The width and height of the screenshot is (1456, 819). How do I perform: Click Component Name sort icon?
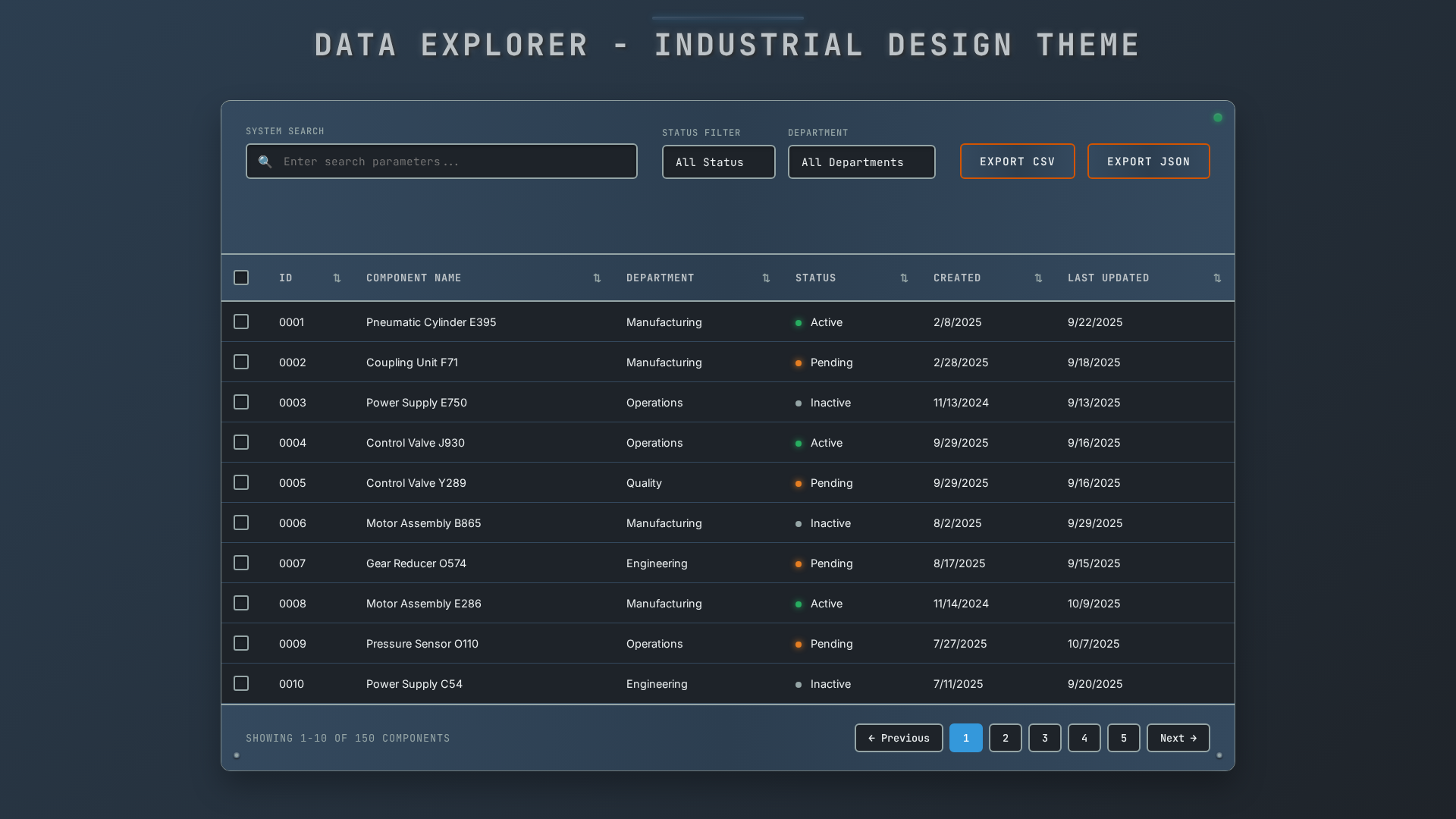pos(597,278)
